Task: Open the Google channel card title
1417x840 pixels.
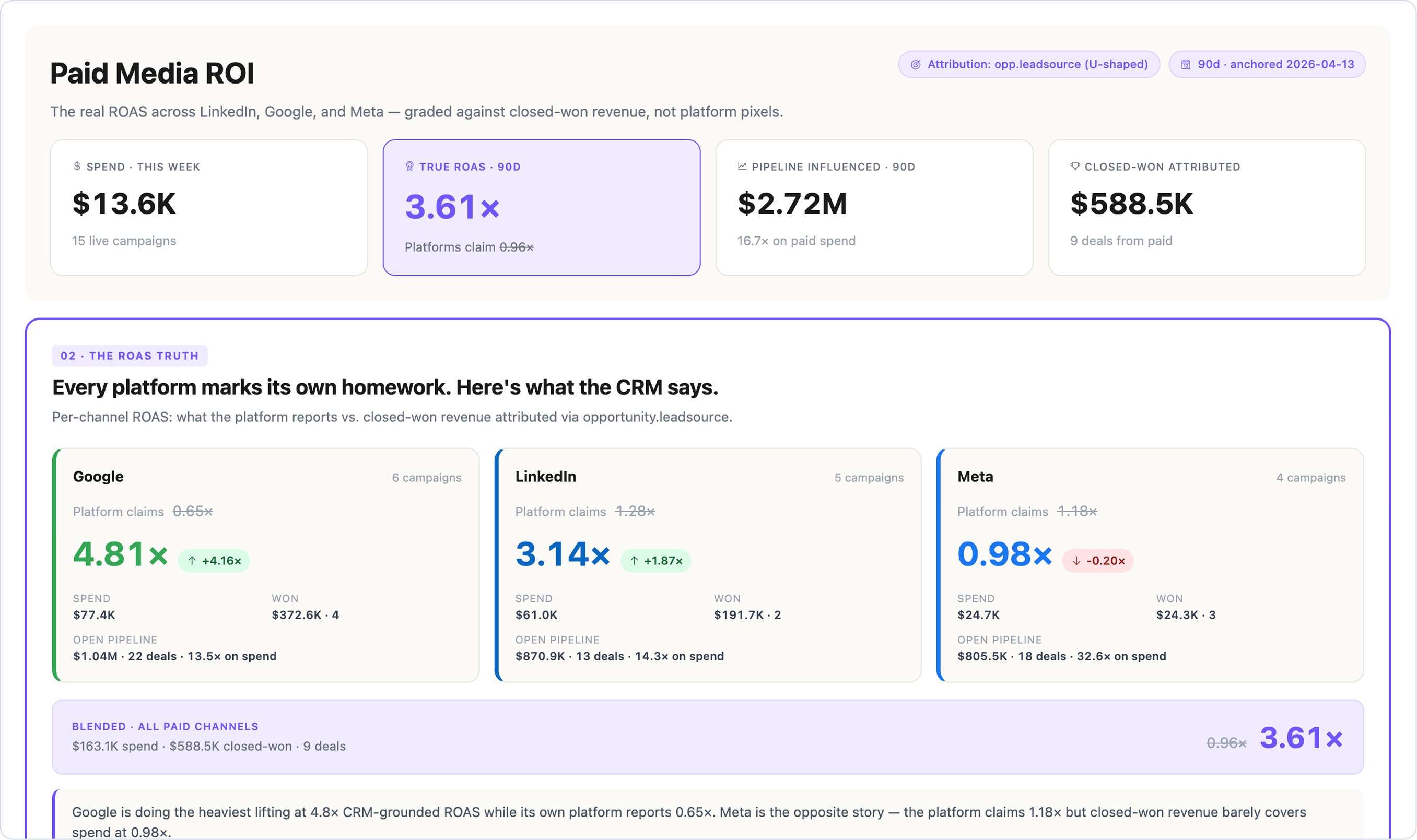Action: point(99,477)
